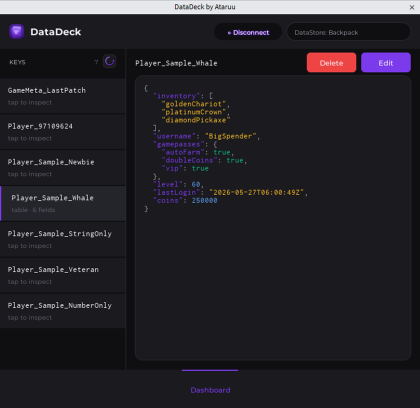420x408 pixels.
Task: Open the Player_Sample_Veteran key
Action: pyautogui.click(x=63, y=275)
